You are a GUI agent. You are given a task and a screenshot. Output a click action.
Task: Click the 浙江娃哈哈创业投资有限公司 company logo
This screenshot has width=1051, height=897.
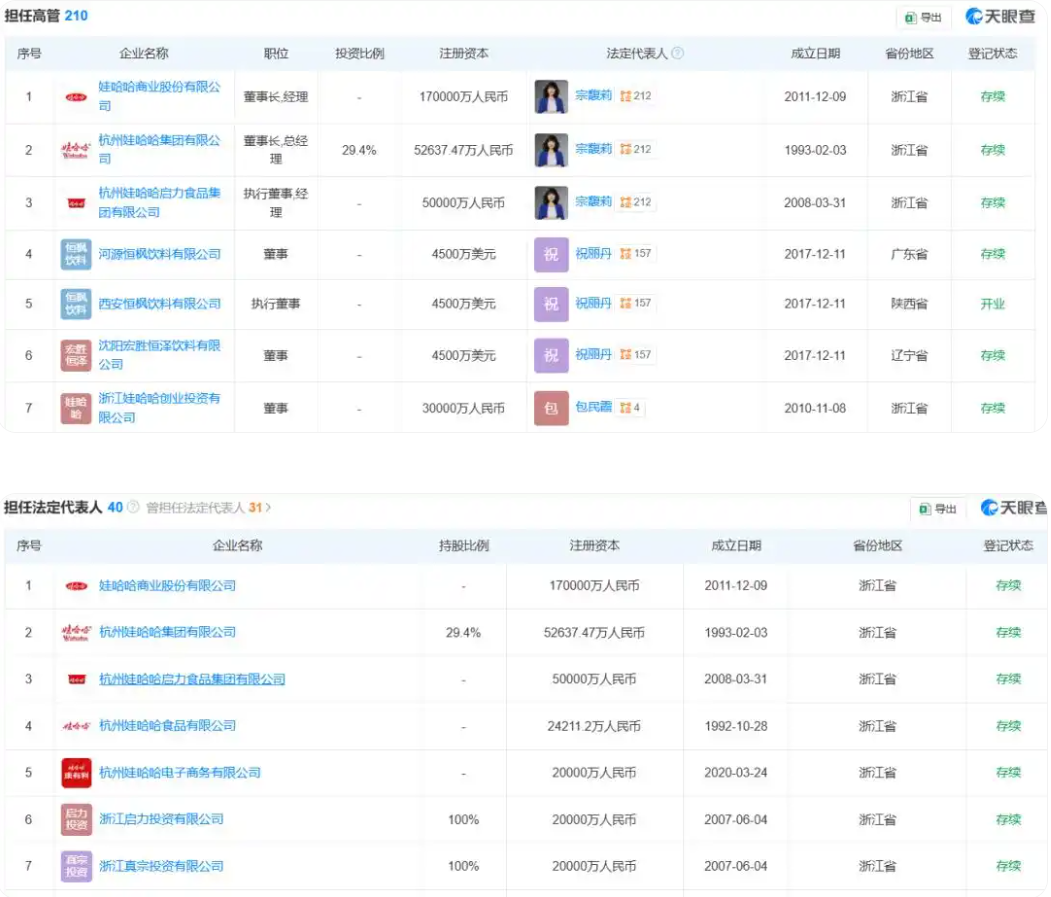click(x=76, y=408)
